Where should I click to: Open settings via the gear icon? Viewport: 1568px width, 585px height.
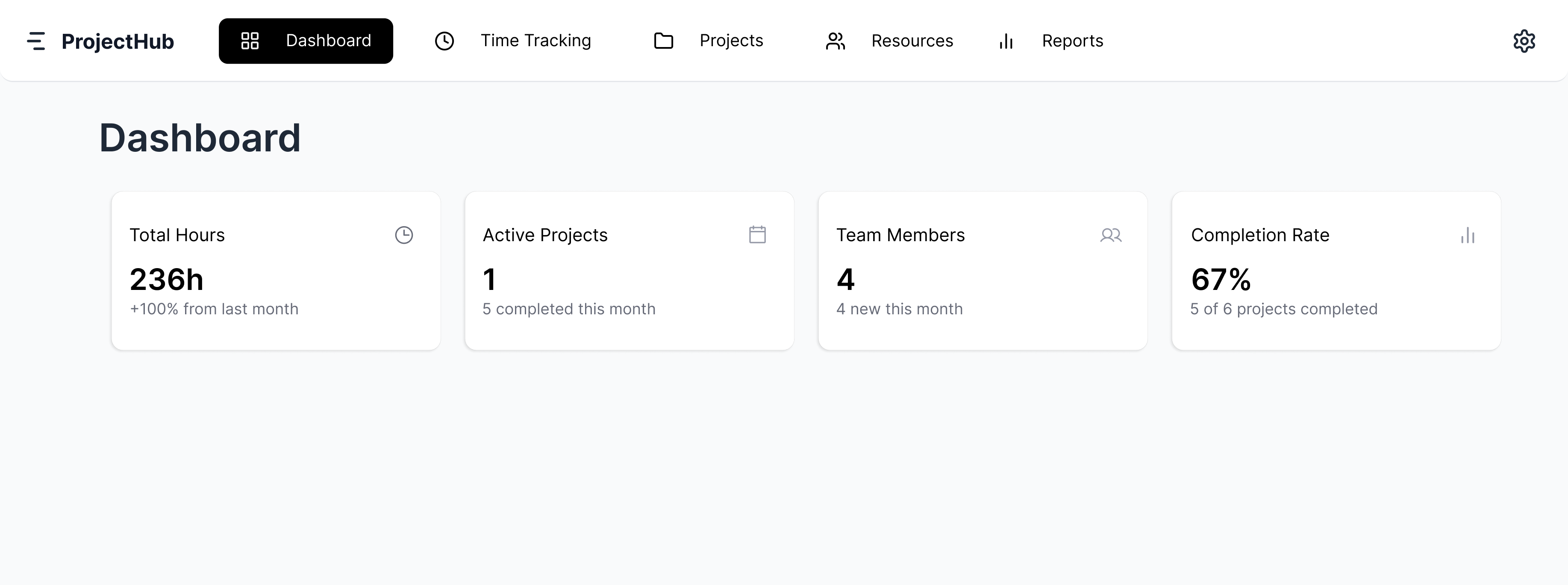click(x=1525, y=41)
